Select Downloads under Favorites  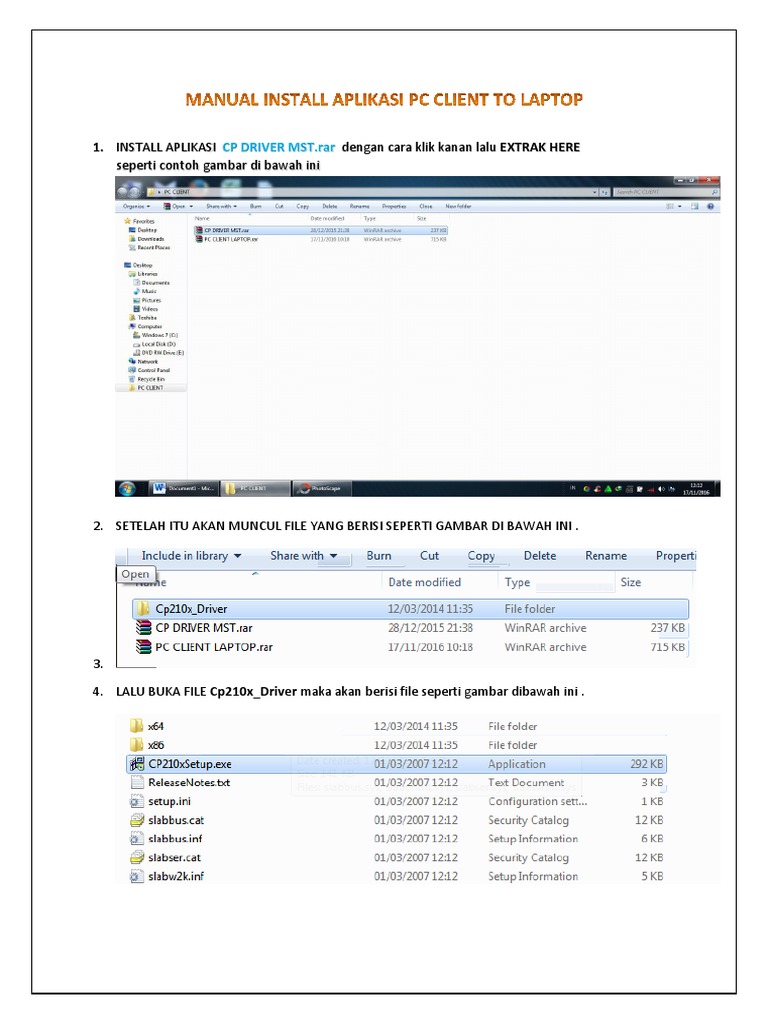tap(146, 239)
